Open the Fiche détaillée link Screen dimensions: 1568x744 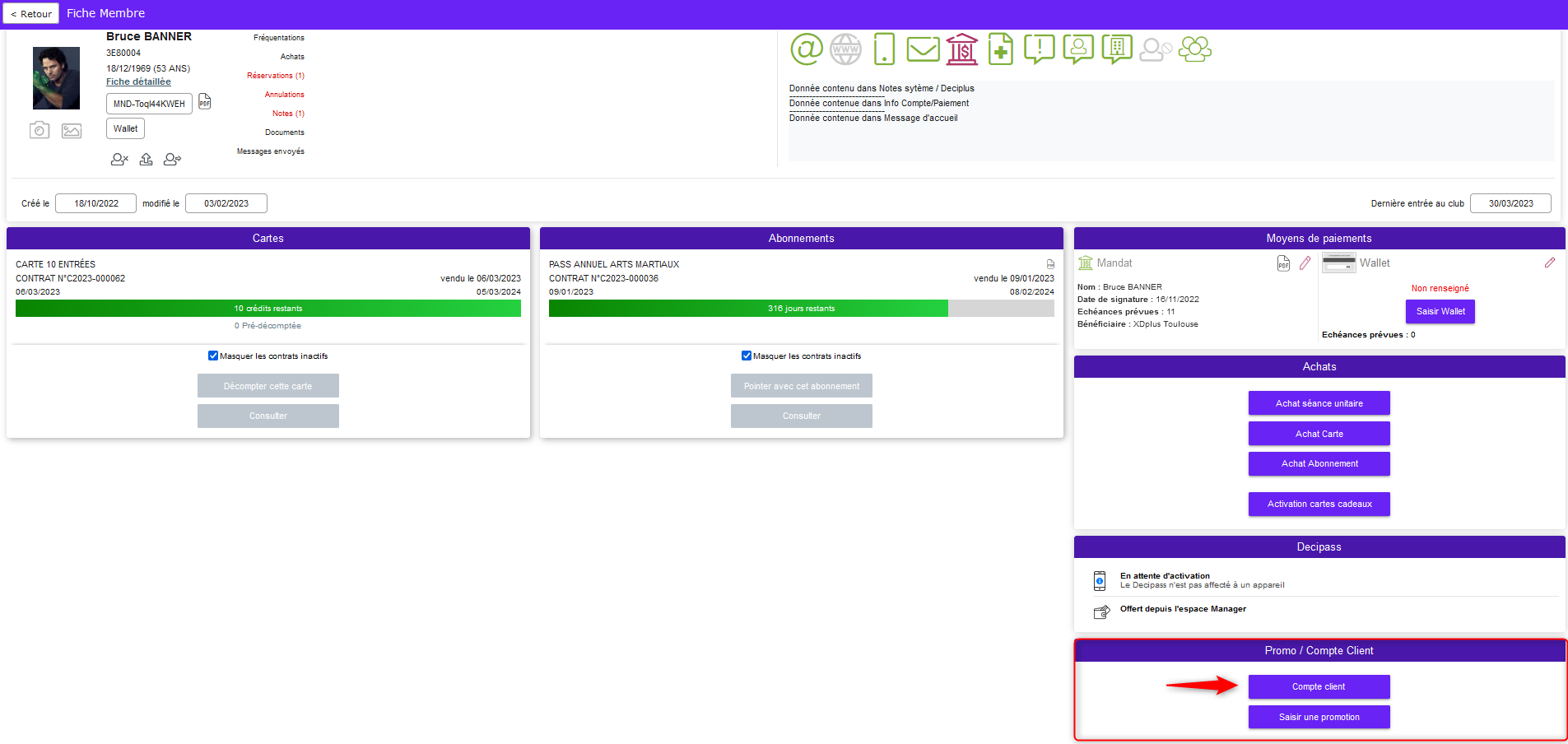[x=138, y=81]
